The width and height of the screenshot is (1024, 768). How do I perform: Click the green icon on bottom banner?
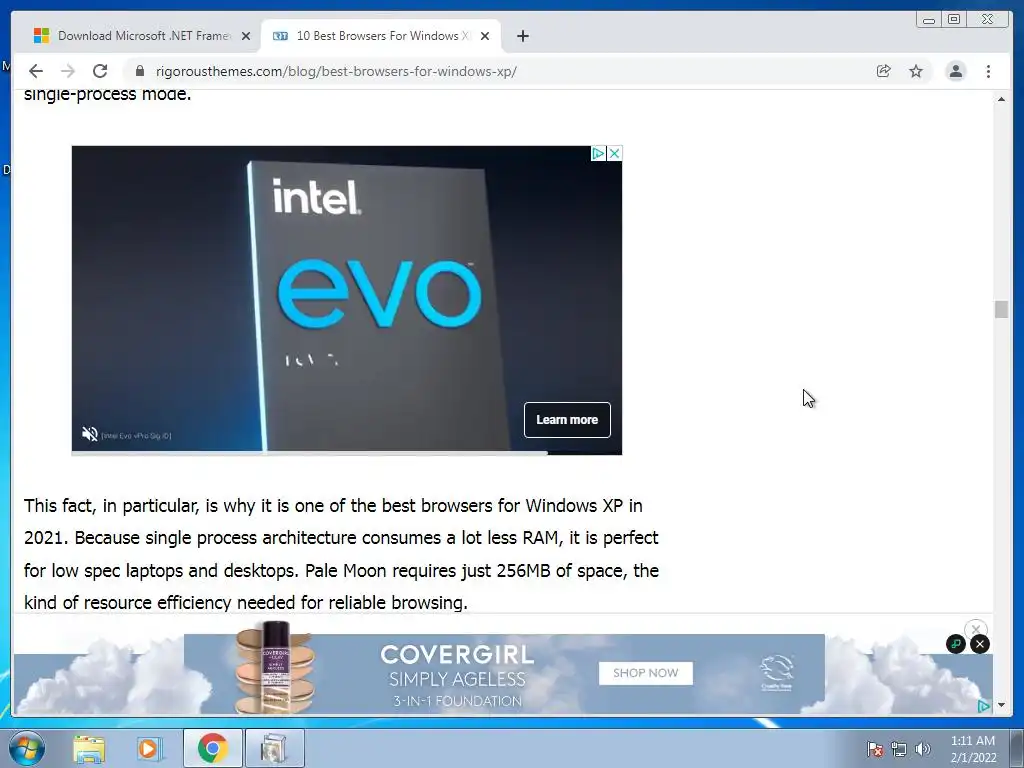pyautogui.click(x=955, y=645)
